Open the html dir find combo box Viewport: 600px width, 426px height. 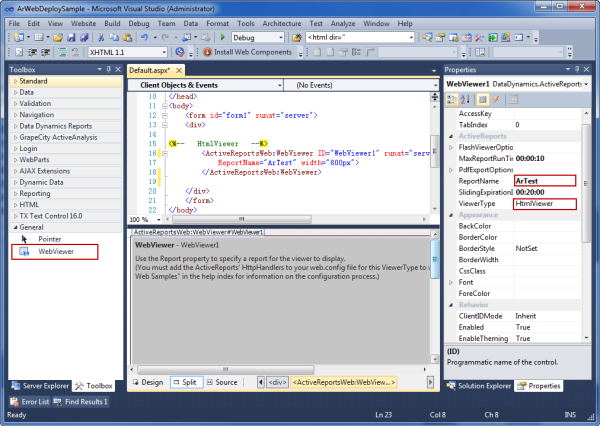tap(411, 38)
